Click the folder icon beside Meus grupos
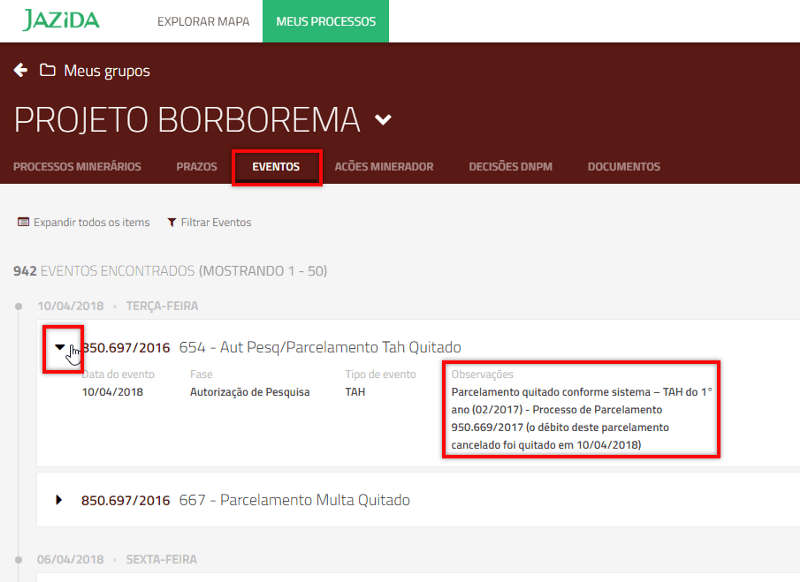Viewport: 800px width, 582px height. (x=47, y=70)
